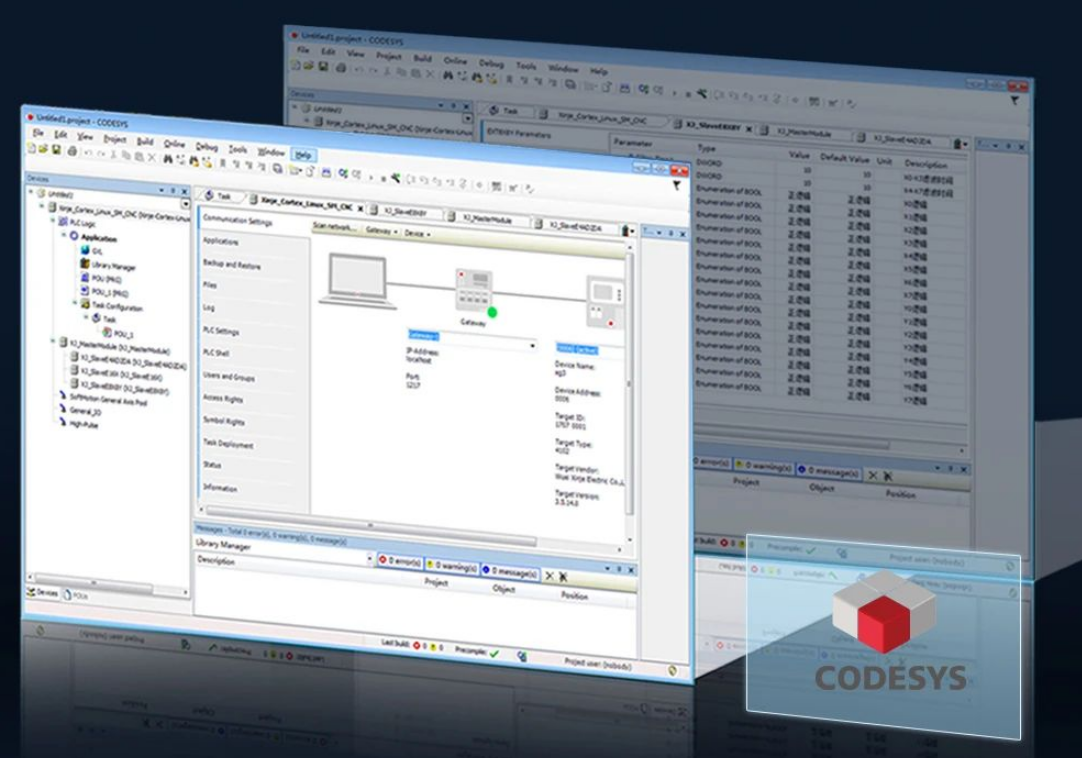Open the Build menu in rear window
The image size is (1082, 758).
pyautogui.click(x=422, y=58)
